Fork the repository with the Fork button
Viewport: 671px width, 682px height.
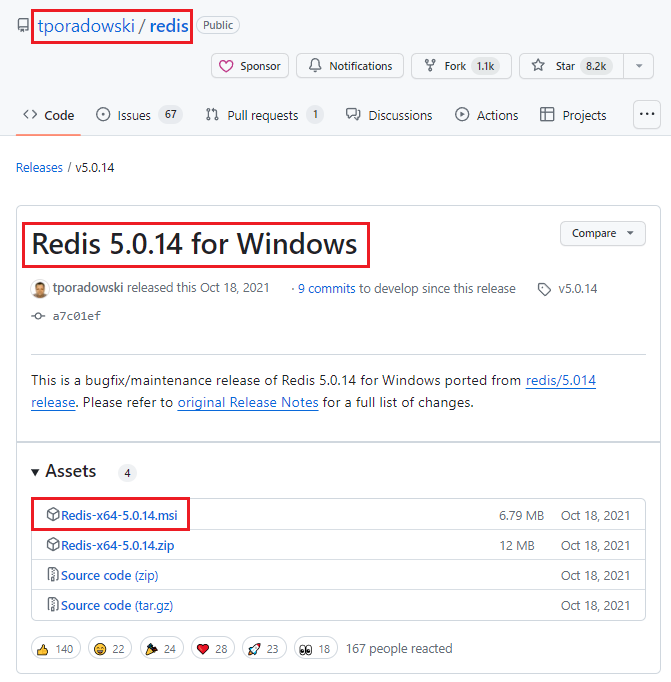coord(461,66)
